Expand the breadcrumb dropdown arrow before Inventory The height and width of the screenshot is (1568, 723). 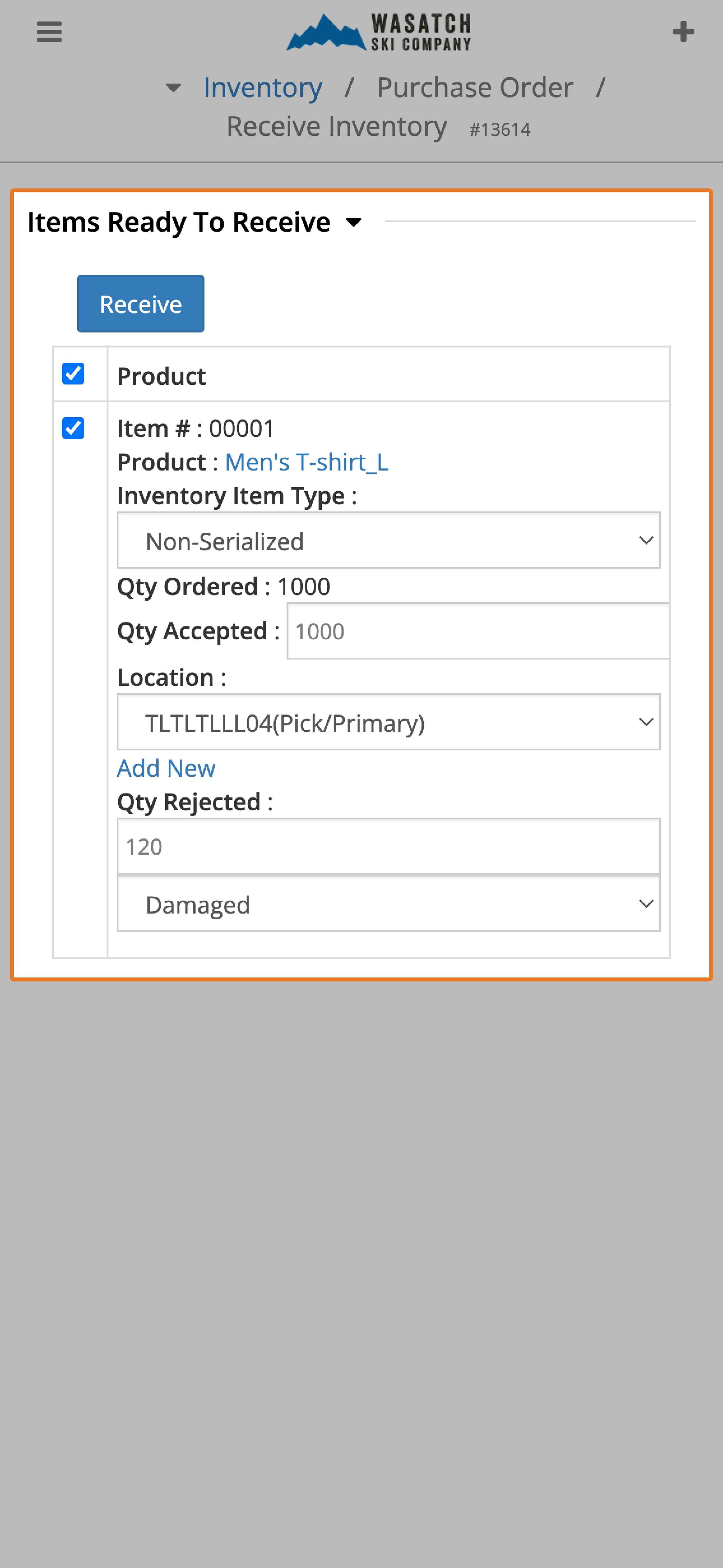pyautogui.click(x=173, y=88)
